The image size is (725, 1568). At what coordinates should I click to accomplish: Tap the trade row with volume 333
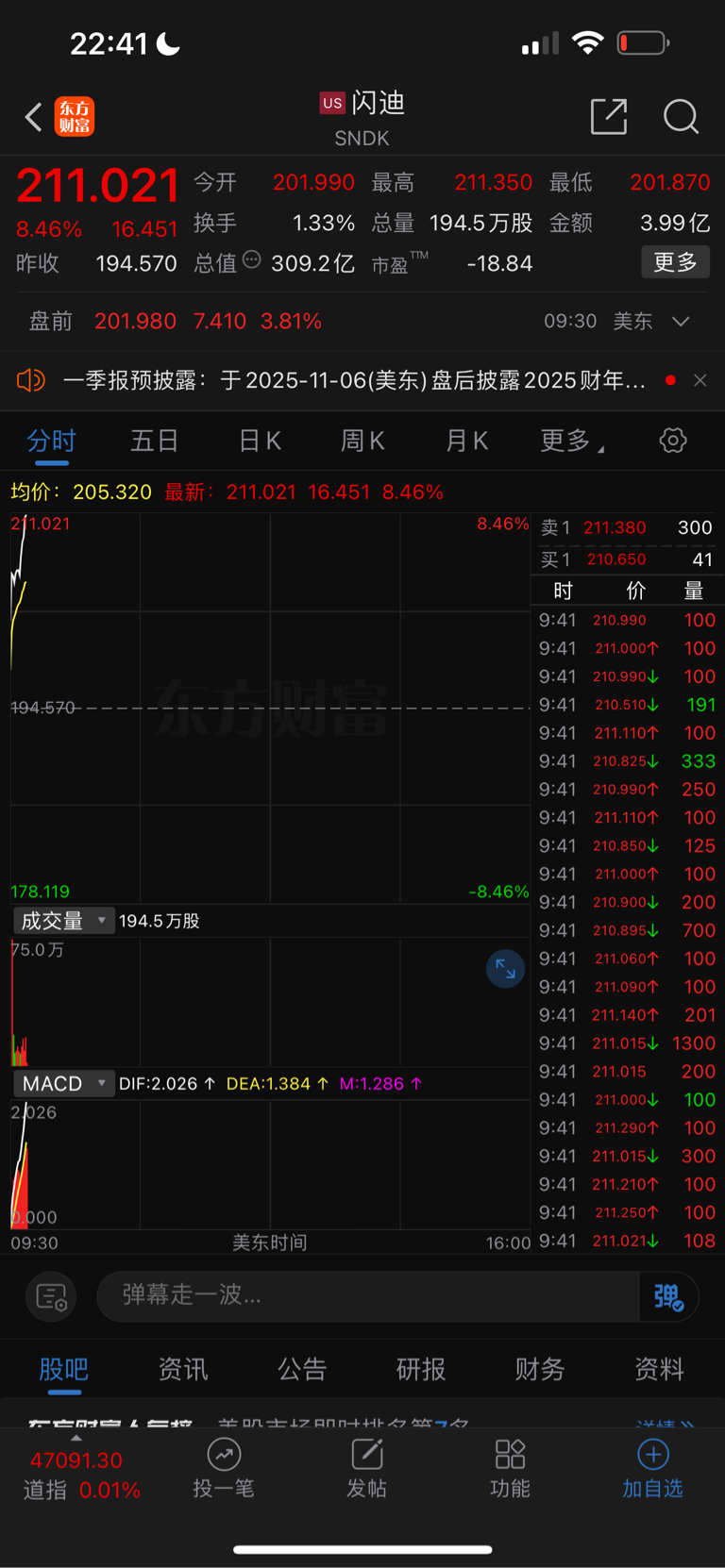627,761
